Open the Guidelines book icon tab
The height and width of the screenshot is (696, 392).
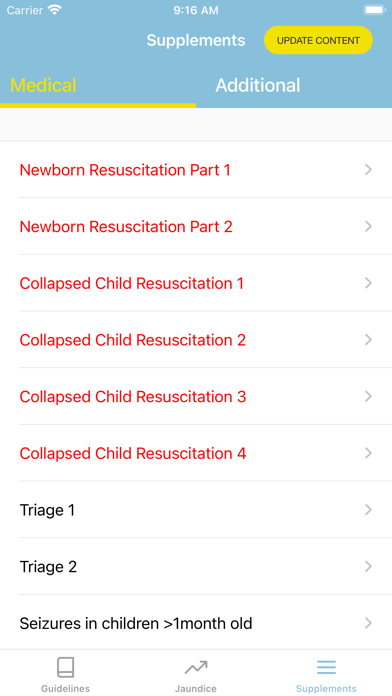(x=65, y=668)
